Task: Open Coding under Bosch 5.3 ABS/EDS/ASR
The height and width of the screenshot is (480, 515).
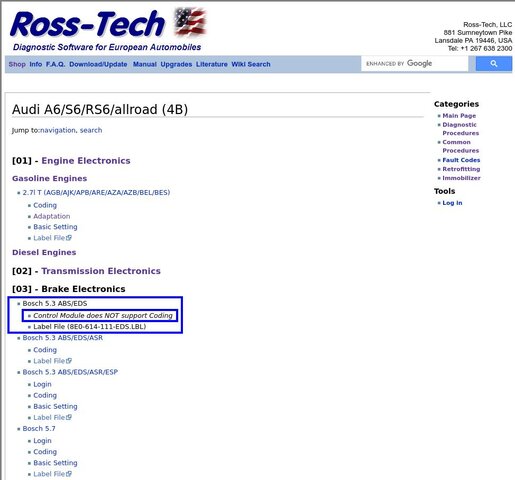Action: [x=45, y=350]
